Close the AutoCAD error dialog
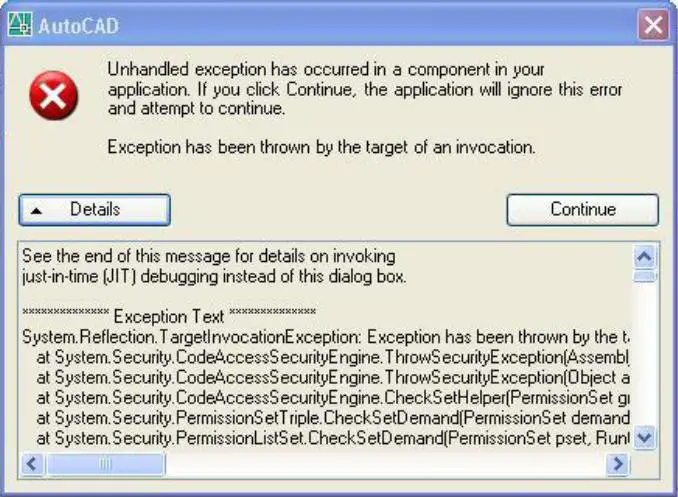Viewport: 678px width, 497px height. 653,25
